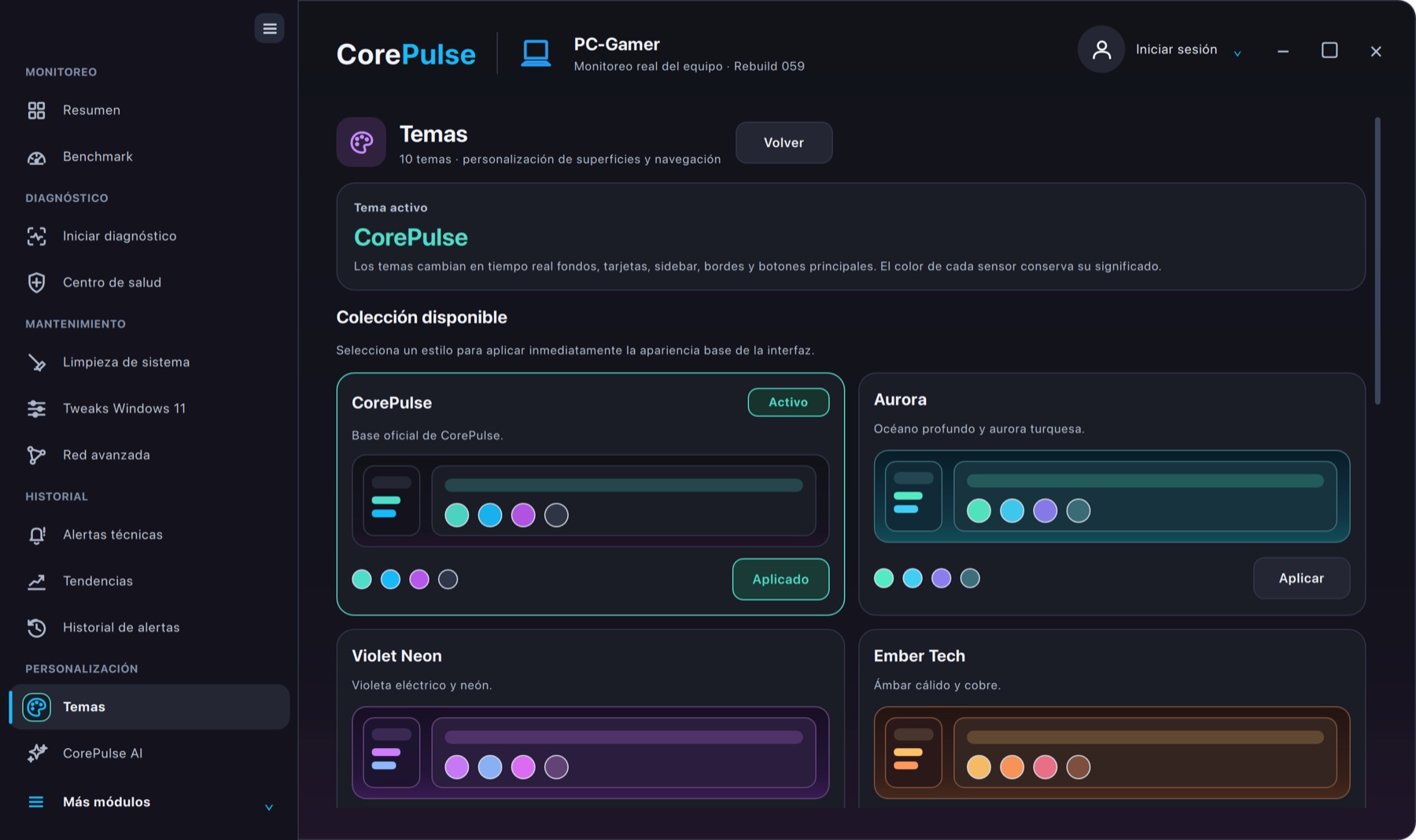Open CorePulse AI sparkle icon

(36, 753)
